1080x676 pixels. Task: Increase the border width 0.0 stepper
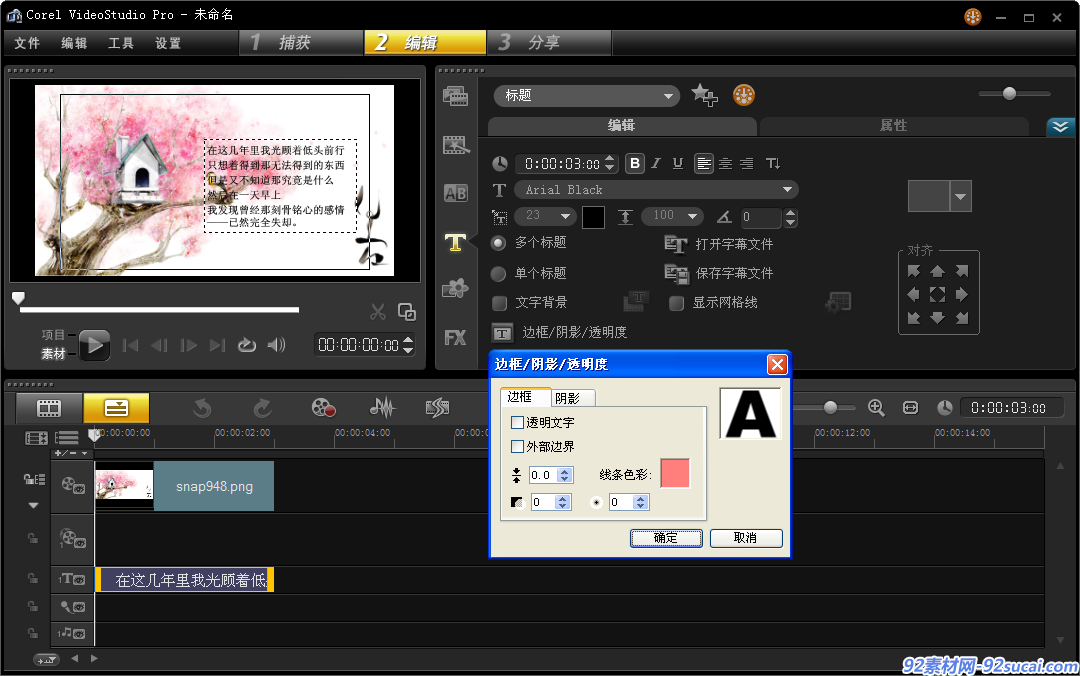pyautogui.click(x=565, y=471)
